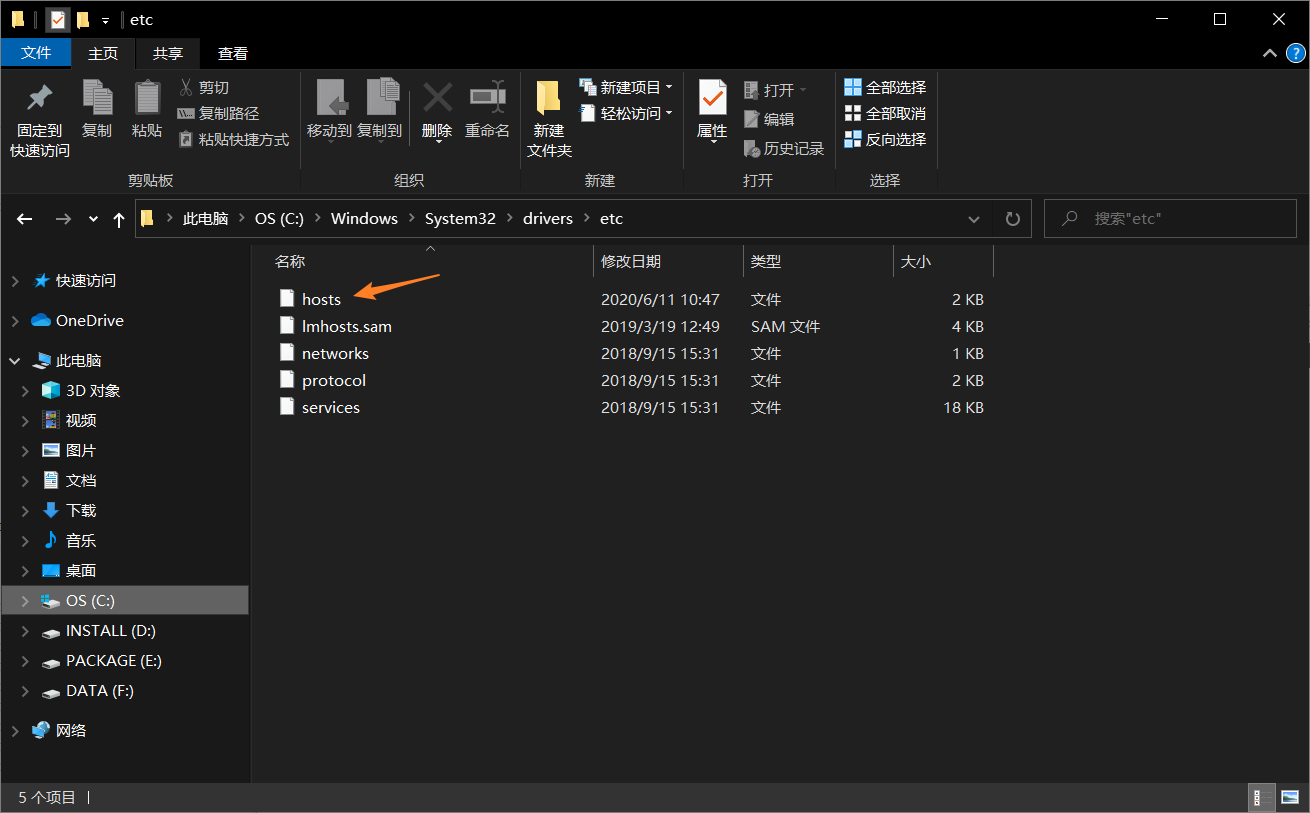Click Windows in address breadcrumb
This screenshot has width=1310, height=813.
point(364,219)
